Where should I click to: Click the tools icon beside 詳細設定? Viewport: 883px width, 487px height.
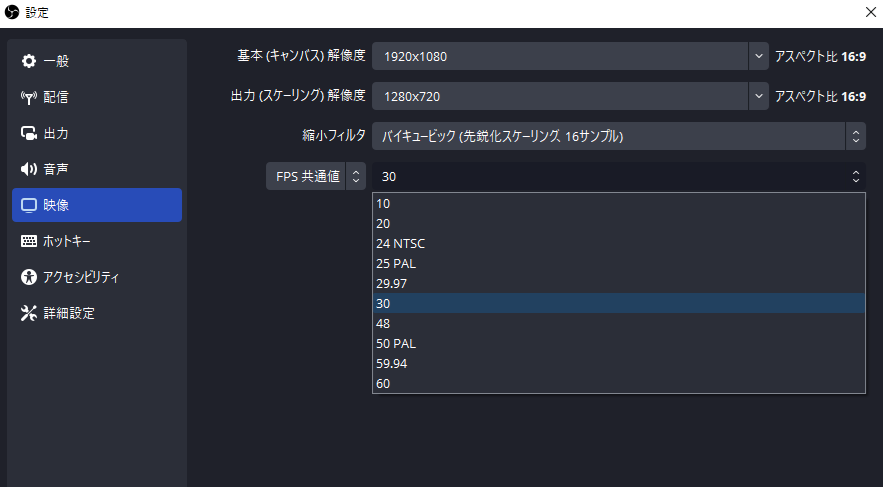(29, 313)
